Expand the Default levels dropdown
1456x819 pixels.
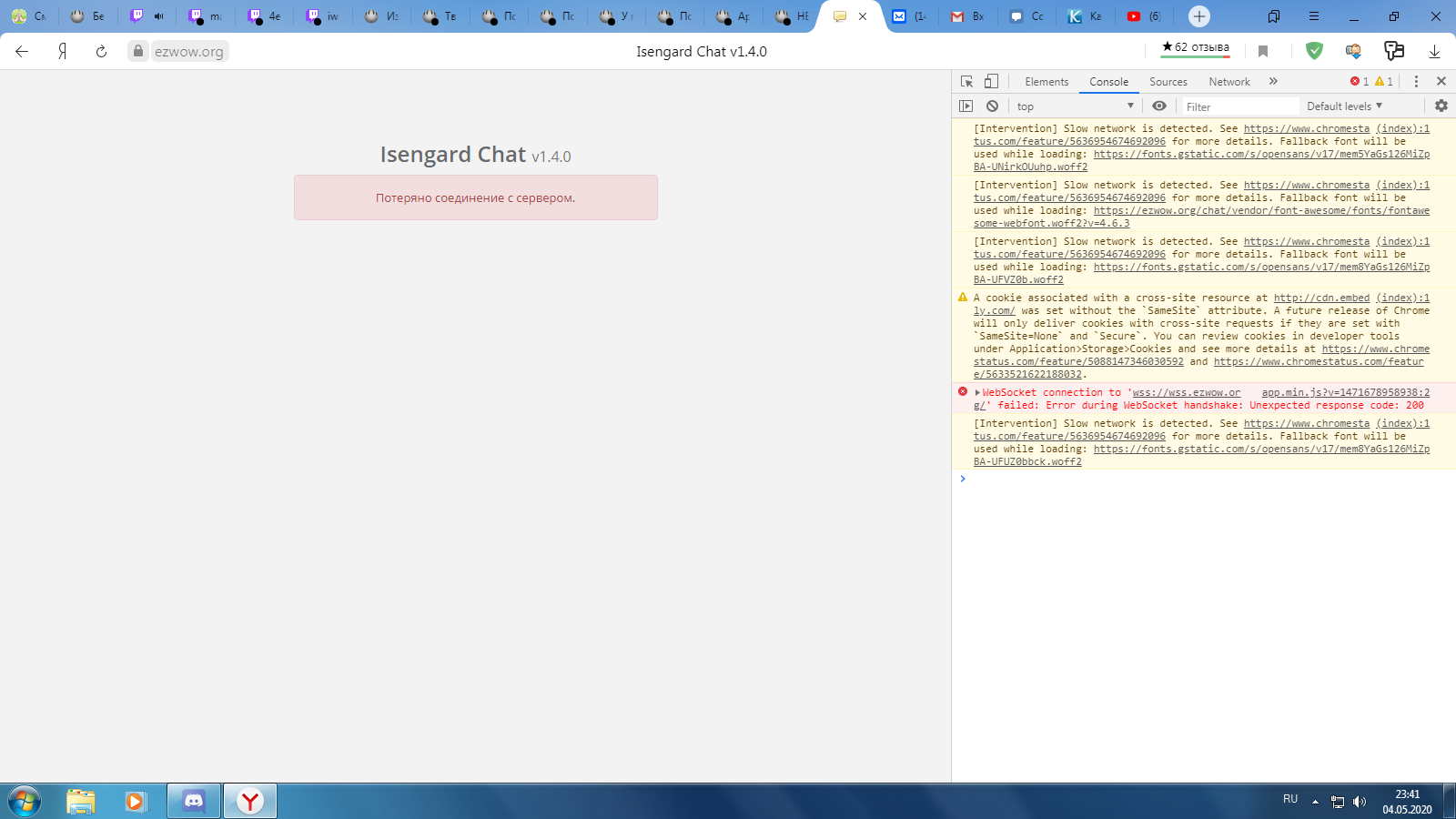pyautogui.click(x=1344, y=106)
